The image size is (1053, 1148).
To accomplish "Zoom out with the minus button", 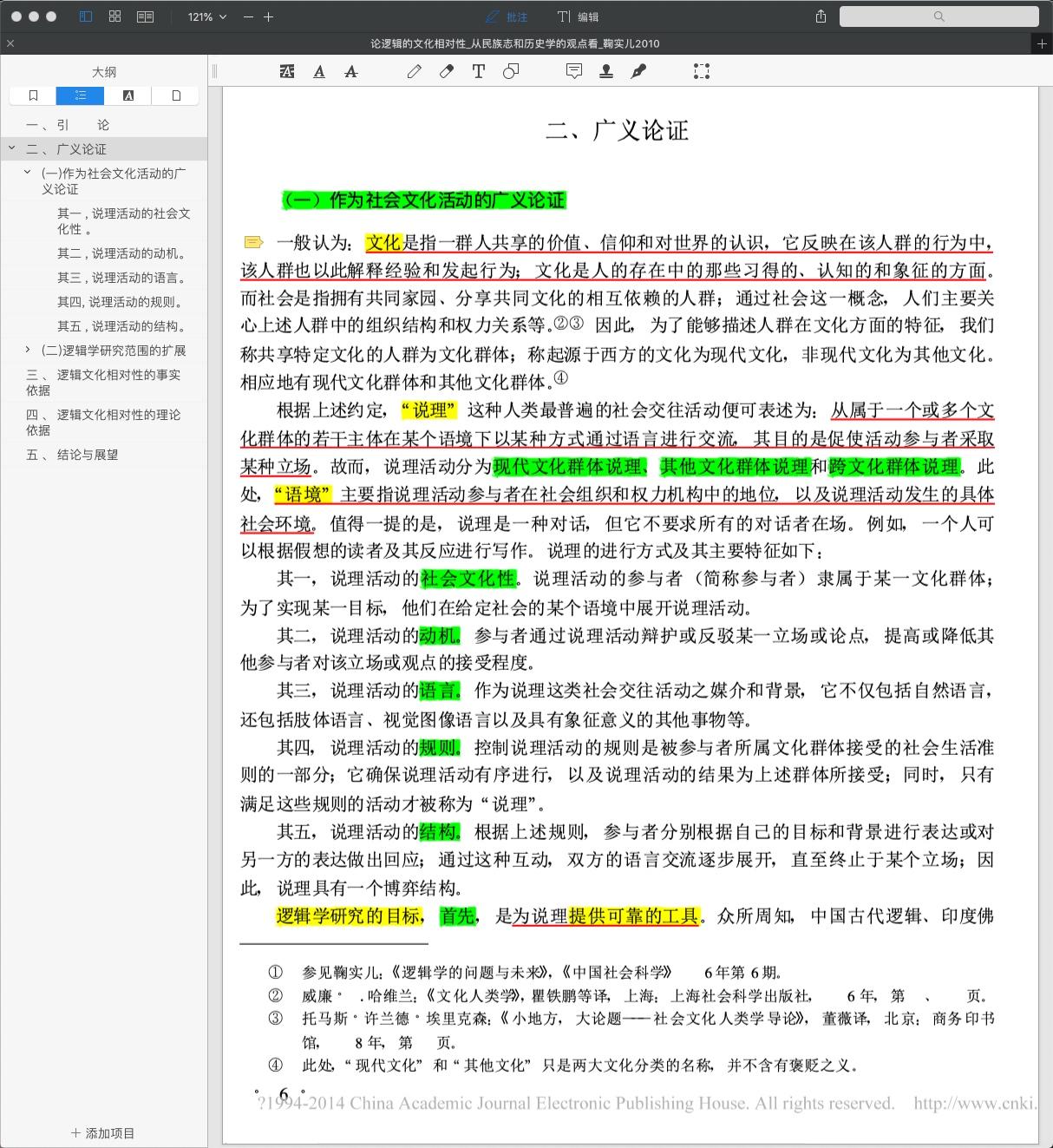I will click(249, 16).
